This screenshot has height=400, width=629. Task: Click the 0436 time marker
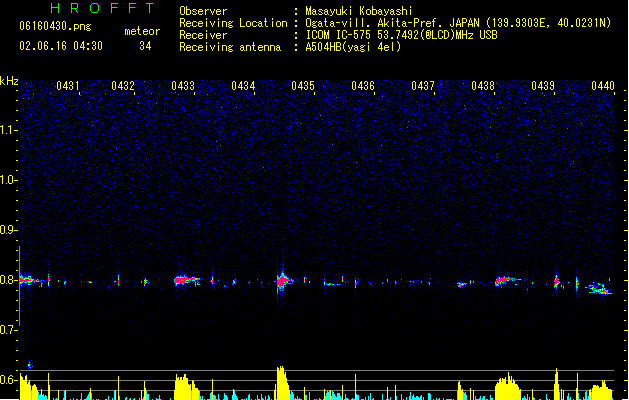[363, 85]
